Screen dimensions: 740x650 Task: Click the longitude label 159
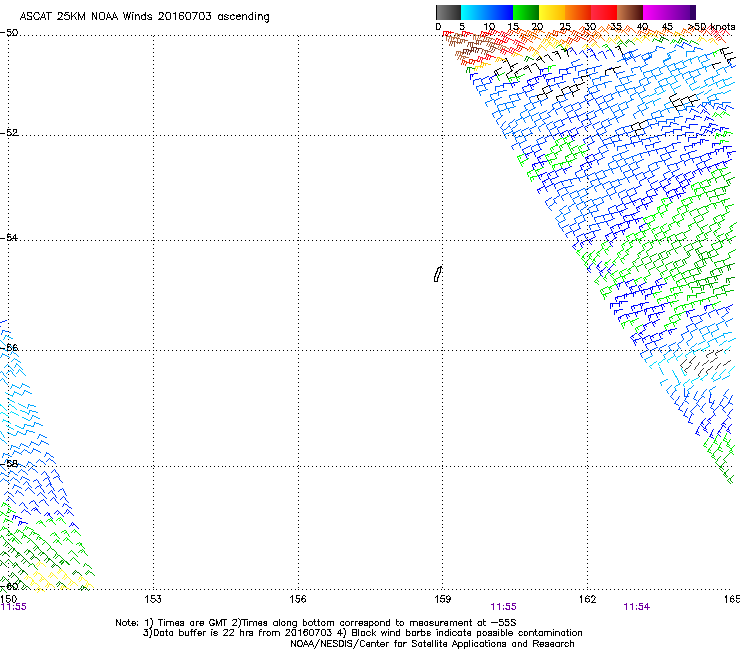click(443, 599)
